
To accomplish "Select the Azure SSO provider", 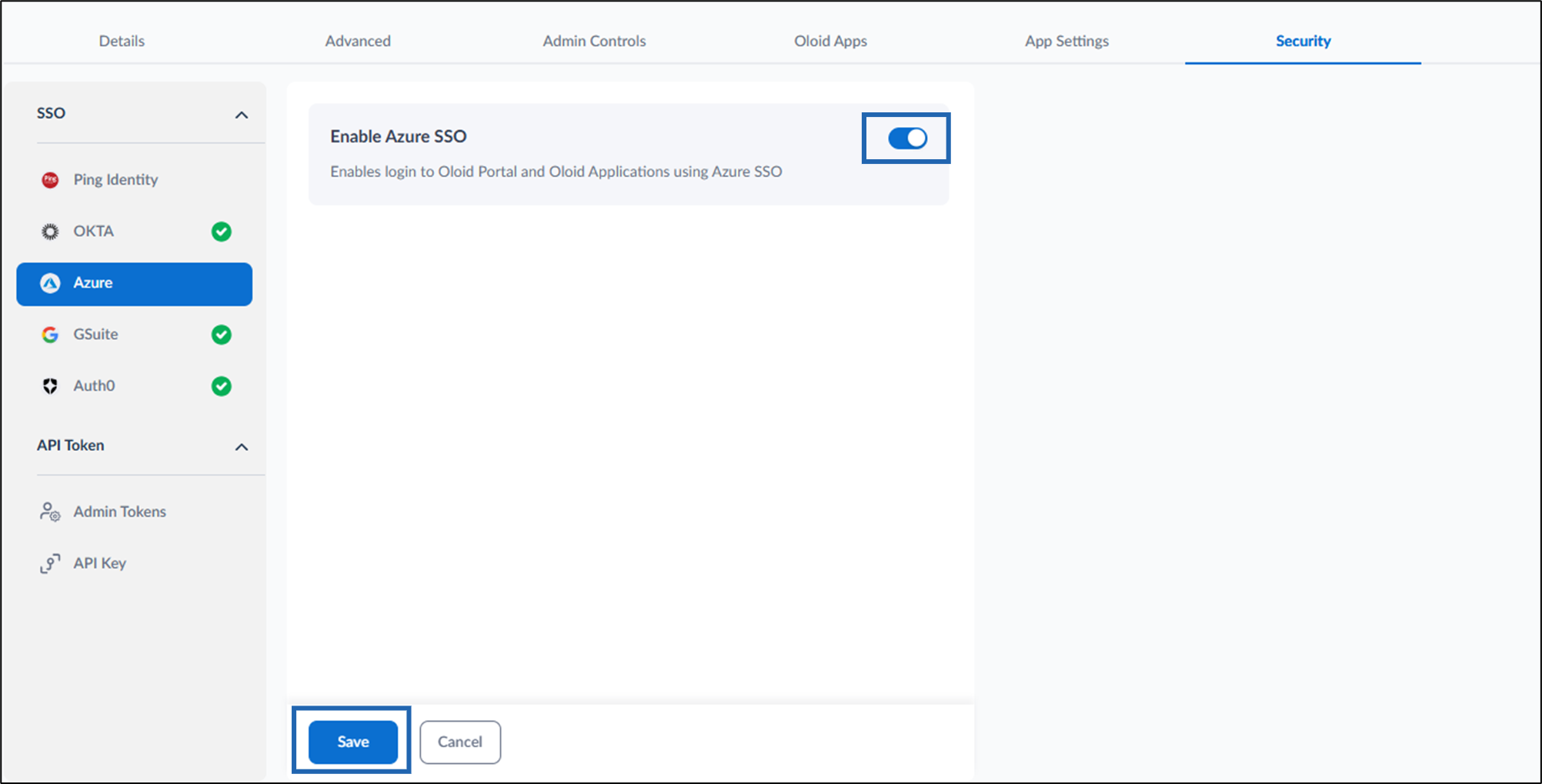I will pos(135,284).
